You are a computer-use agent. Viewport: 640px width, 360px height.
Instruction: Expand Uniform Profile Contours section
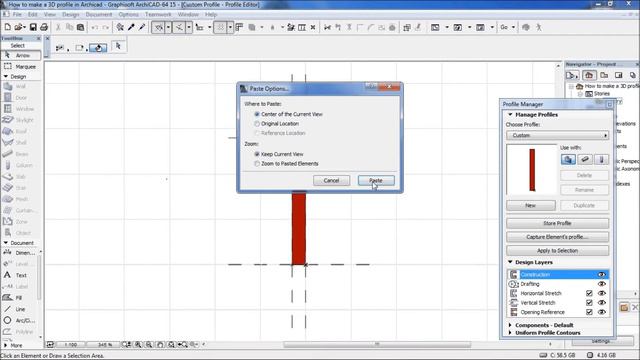[510, 333]
